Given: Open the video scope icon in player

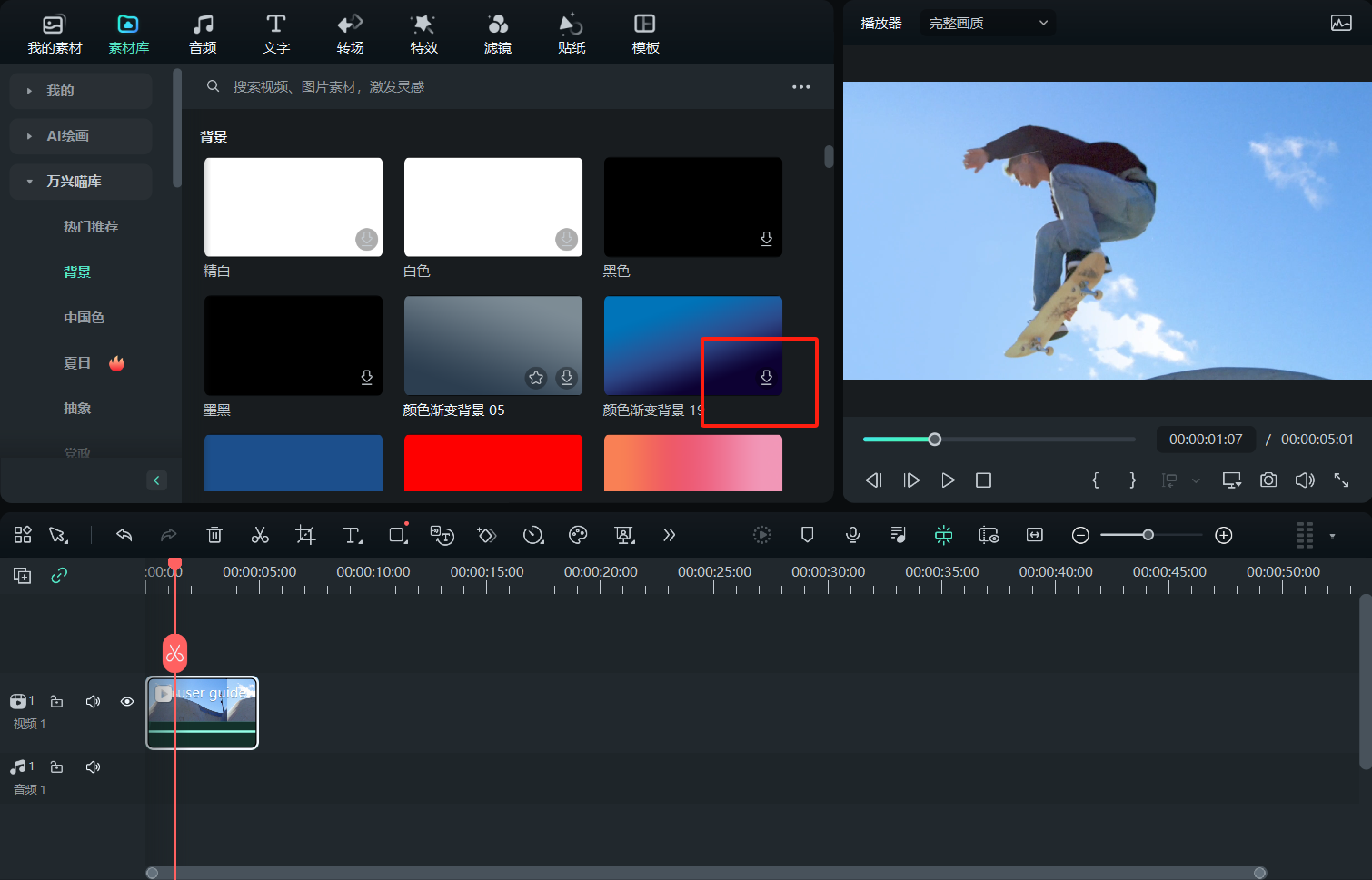Looking at the screenshot, I should [1341, 23].
